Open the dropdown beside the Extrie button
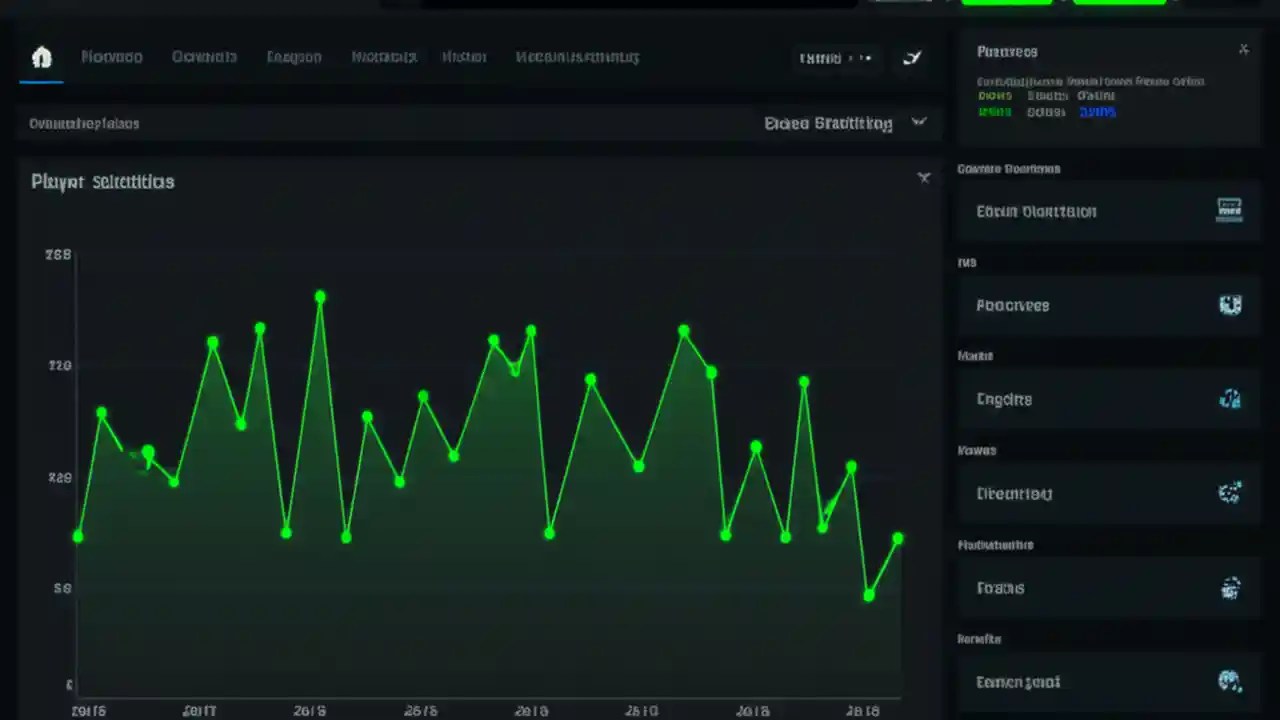Image resolution: width=1280 pixels, height=720 pixels. tap(866, 57)
